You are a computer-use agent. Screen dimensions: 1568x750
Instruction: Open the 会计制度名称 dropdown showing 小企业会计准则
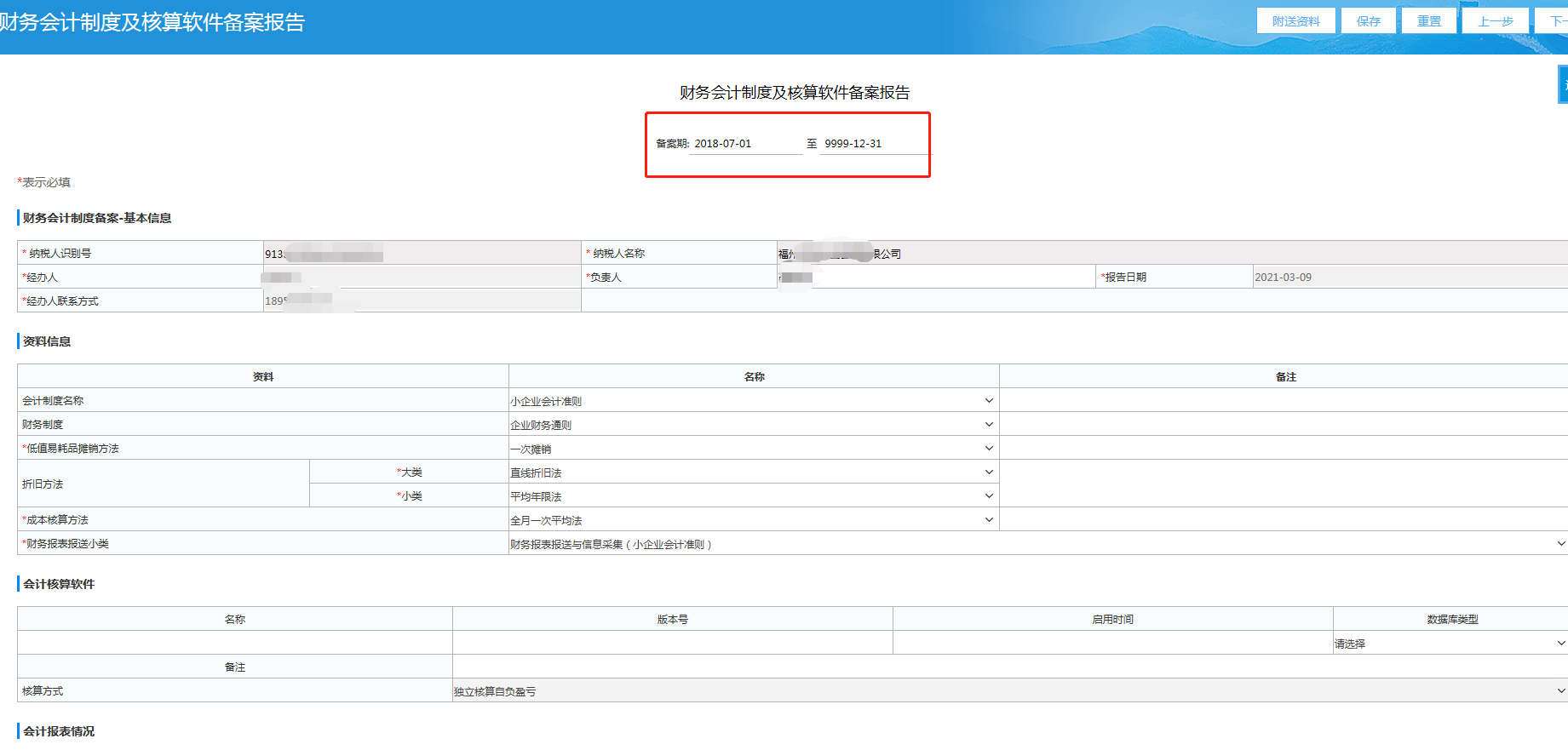[753, 401]
